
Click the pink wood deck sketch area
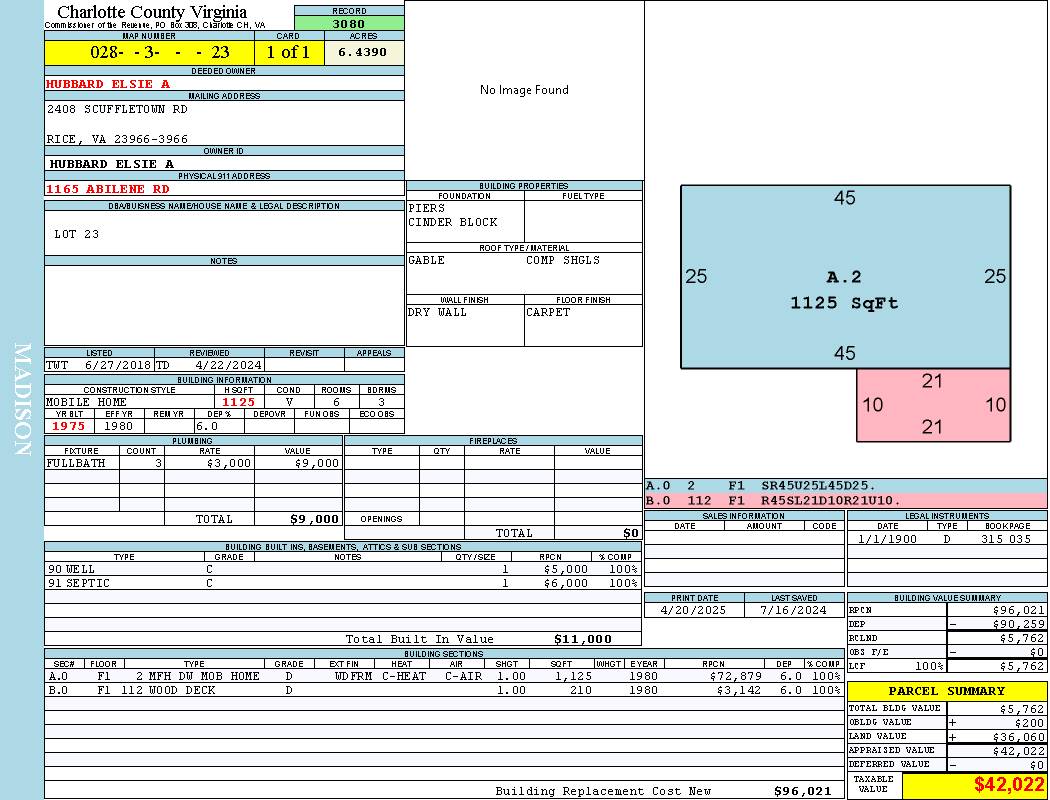pos(932,405)
